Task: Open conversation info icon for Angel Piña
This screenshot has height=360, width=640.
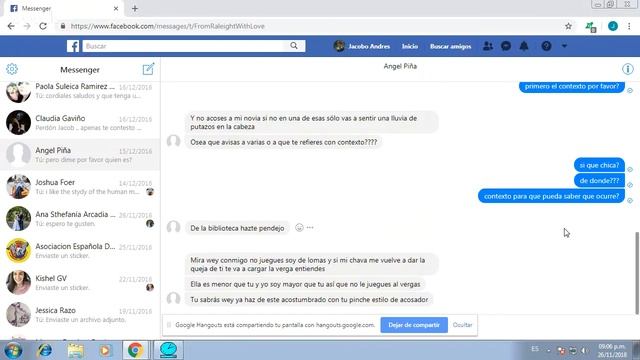Action: click(627, 69)
